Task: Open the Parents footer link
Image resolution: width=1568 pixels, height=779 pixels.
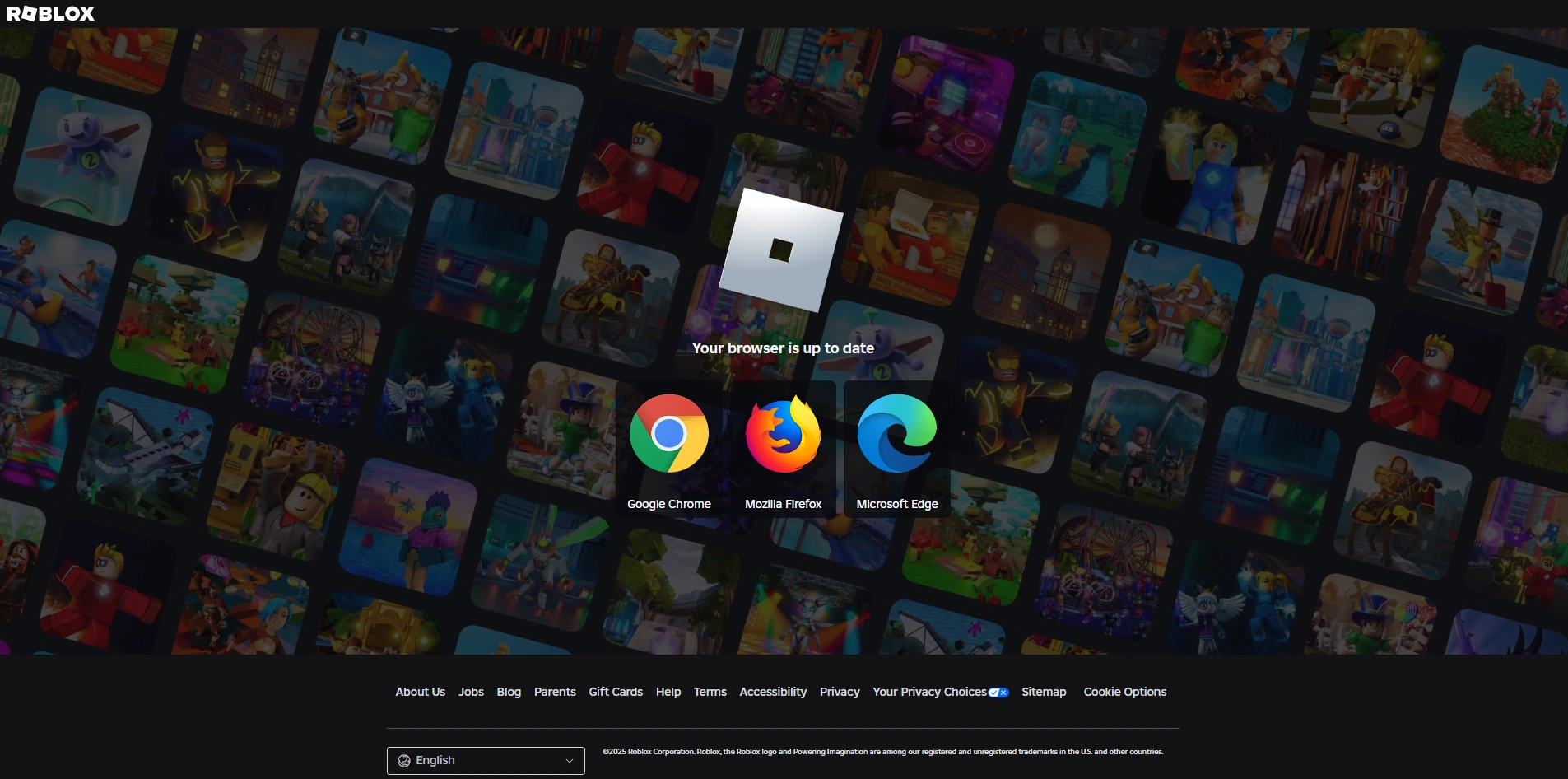Action: pos(555,692)
